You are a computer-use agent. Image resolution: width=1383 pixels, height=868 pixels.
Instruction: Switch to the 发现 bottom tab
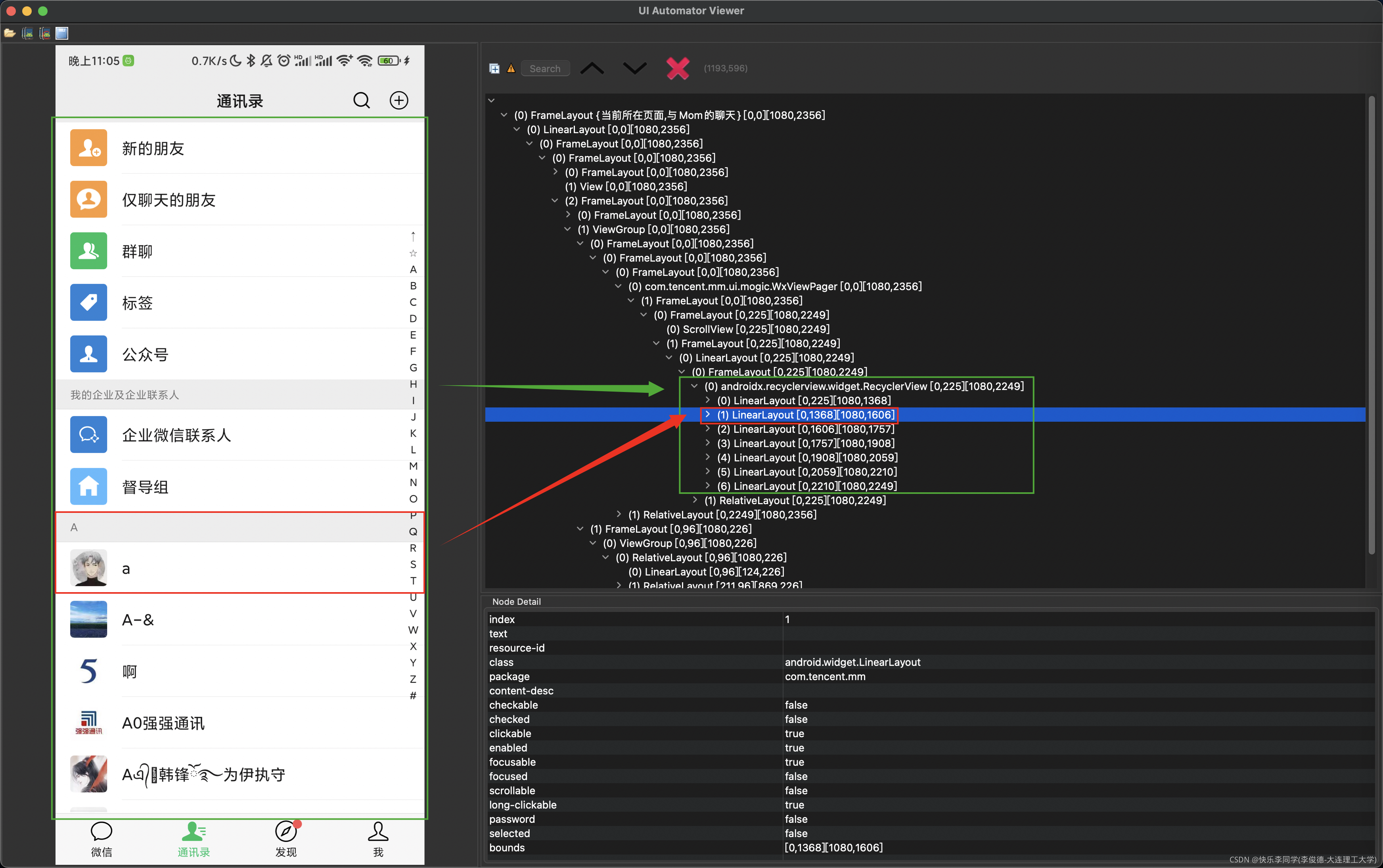pyautogui.click(x=286, y=839)
